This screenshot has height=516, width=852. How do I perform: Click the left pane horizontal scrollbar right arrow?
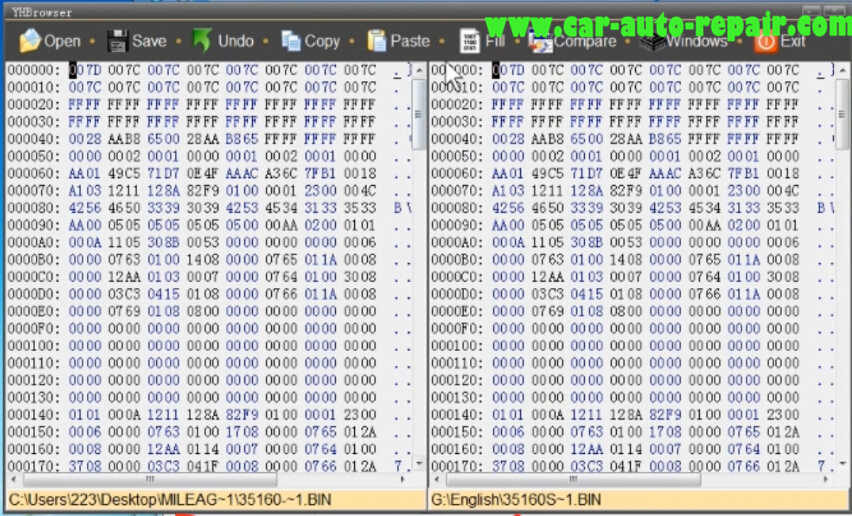(x=403, y=479)
